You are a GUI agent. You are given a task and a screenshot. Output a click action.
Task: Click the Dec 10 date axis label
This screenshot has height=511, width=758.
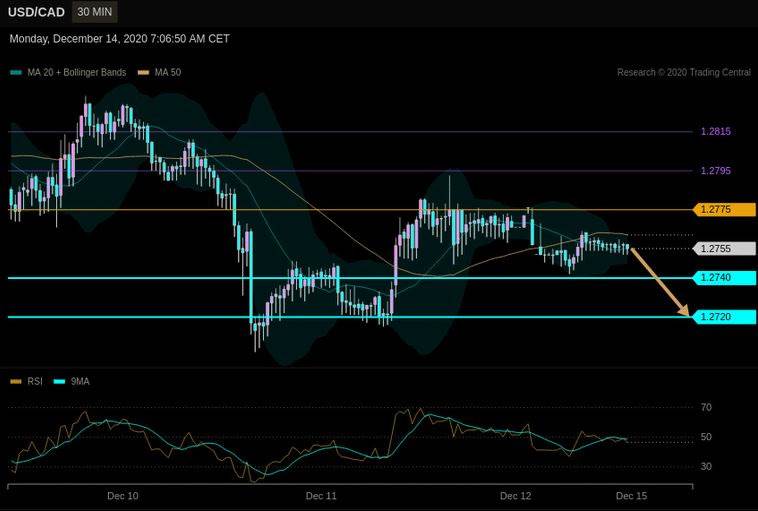click(122, 496)
